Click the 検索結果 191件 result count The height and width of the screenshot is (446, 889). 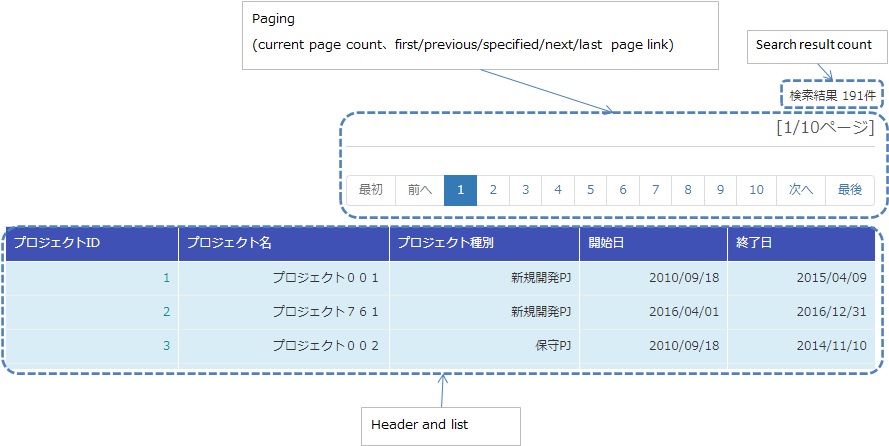[832, 96]
